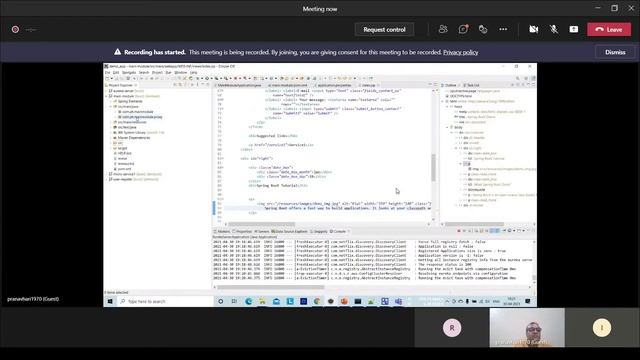Switch to the Snippets tab

click(x=319, y=231)
